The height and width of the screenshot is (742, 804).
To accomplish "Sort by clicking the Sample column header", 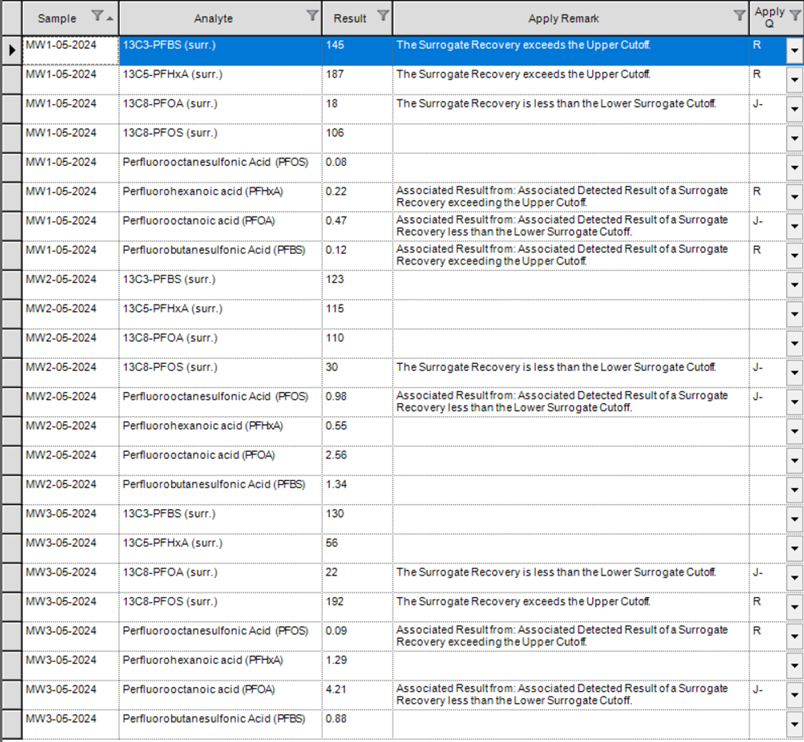I will [x=57, y=17].
